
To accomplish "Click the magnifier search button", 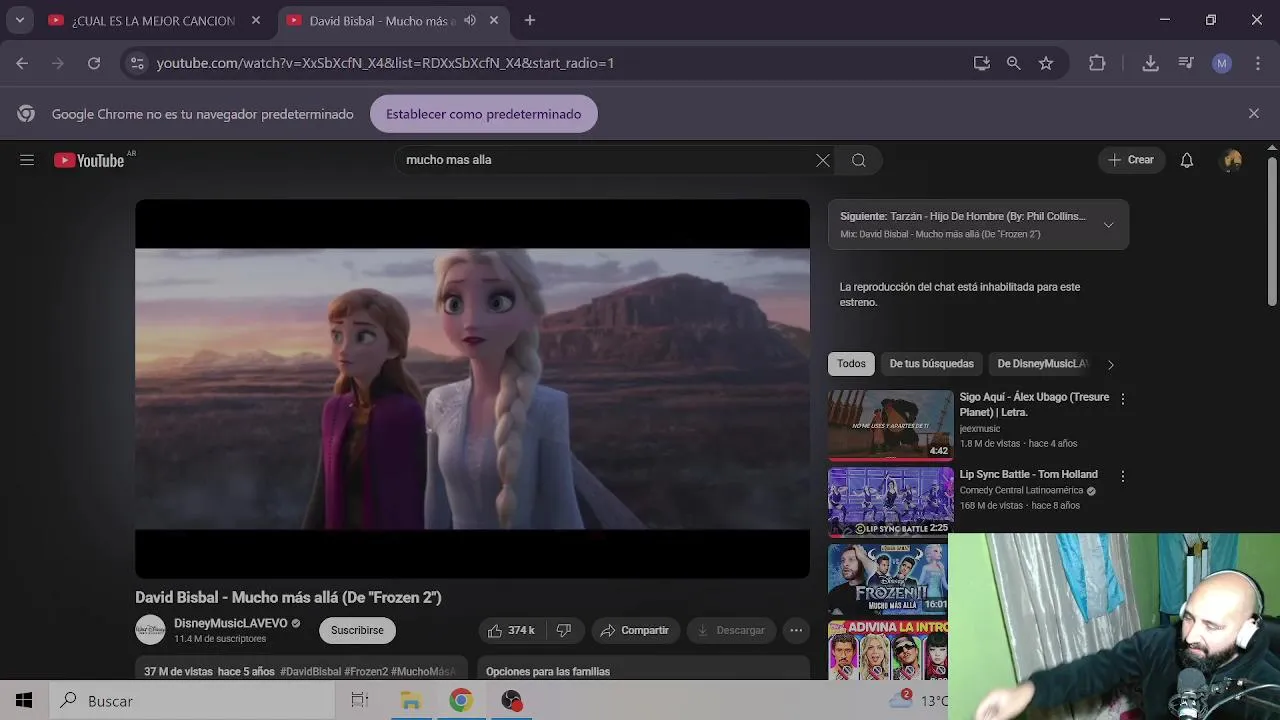I will (859, 160).
